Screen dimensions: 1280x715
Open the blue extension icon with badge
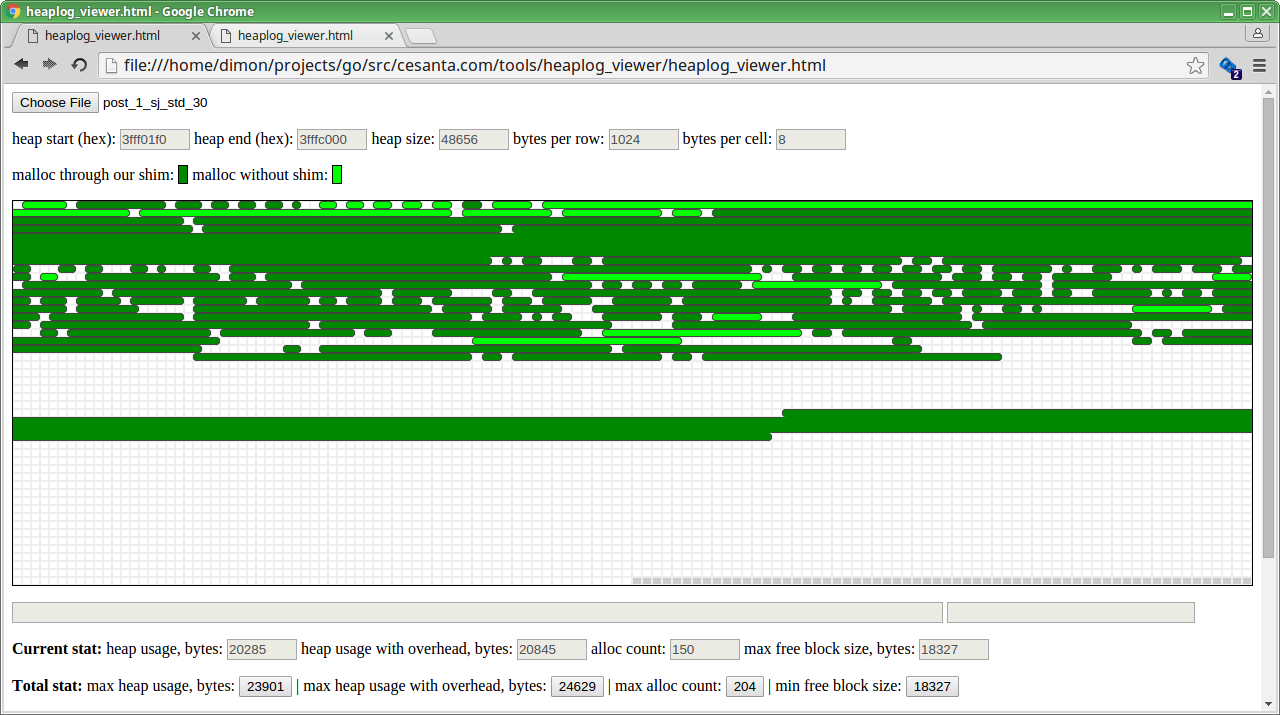[x=1229, y=67]
